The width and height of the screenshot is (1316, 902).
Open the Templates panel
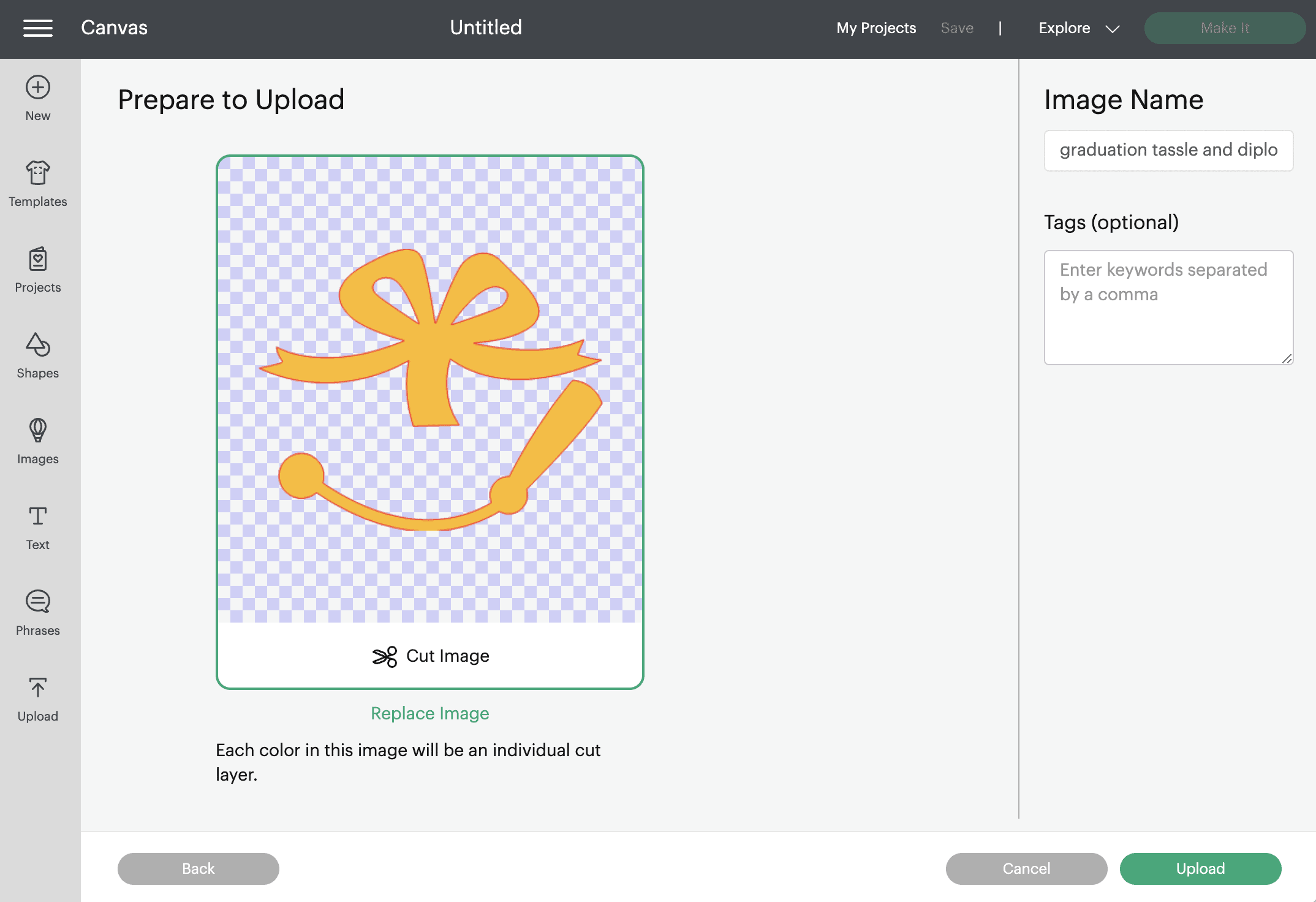(38, 184)
